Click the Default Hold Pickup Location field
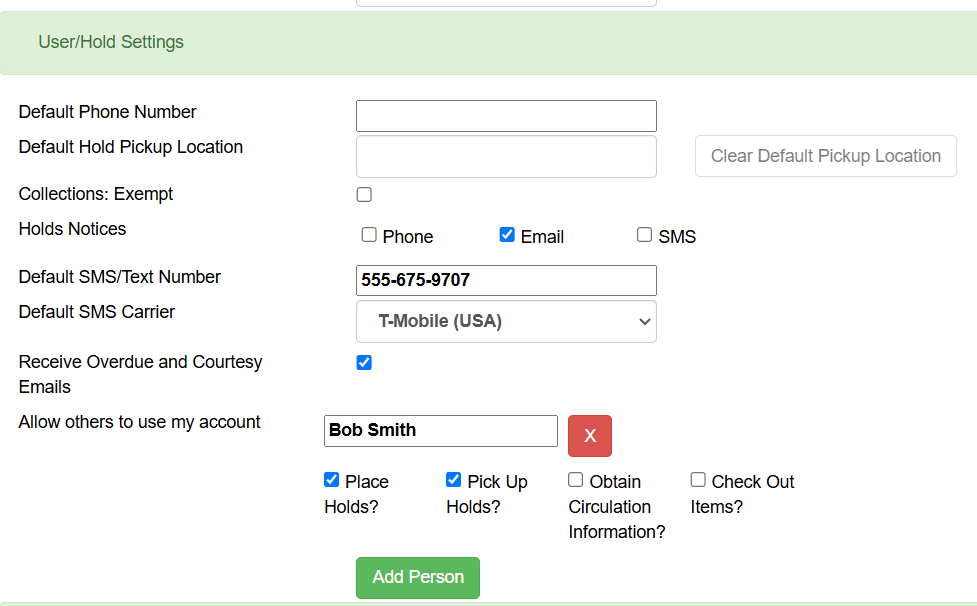 pyautogui.click(x=506, y=157)
